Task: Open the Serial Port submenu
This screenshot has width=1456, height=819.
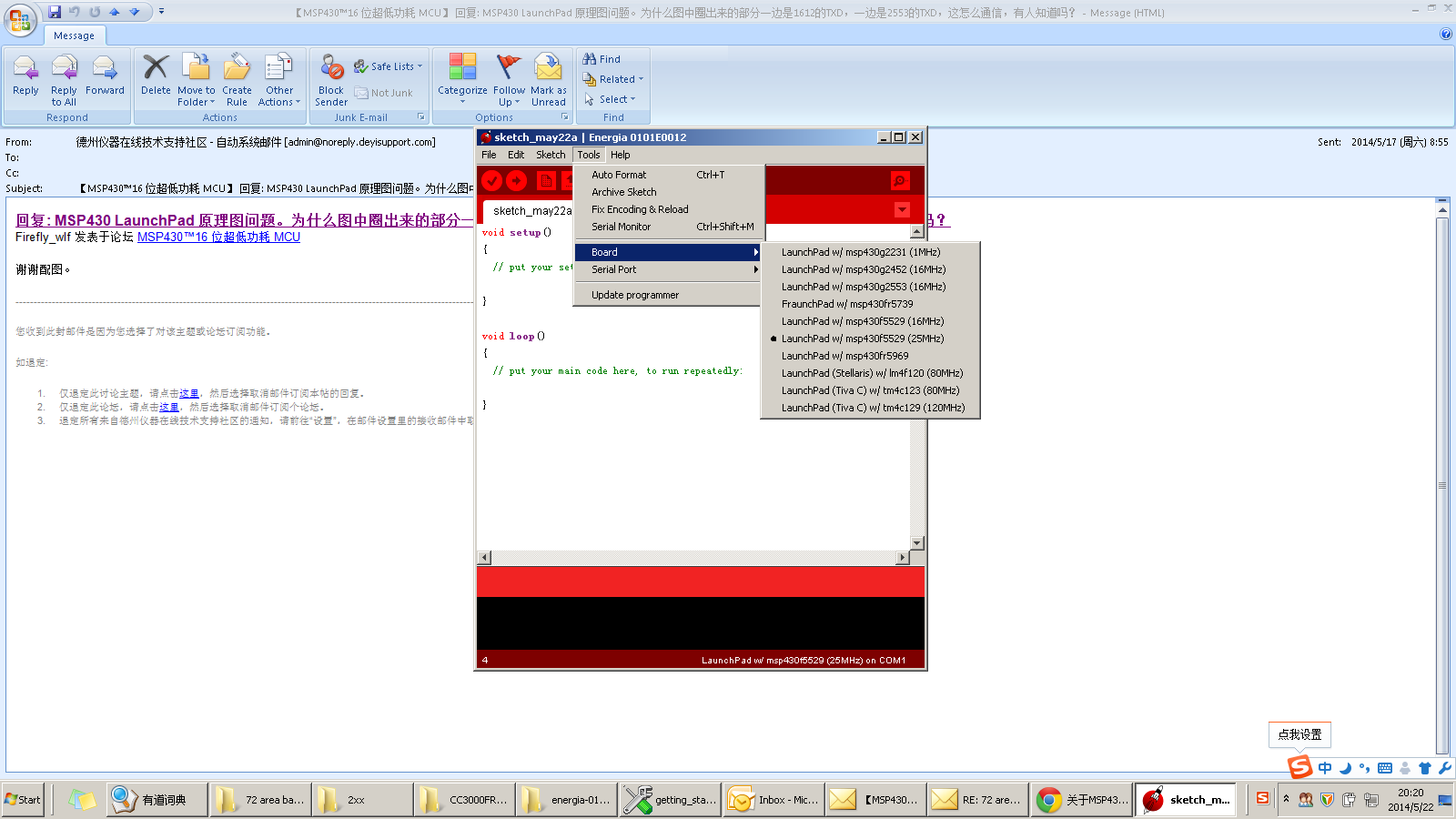Action: [669, 269]
